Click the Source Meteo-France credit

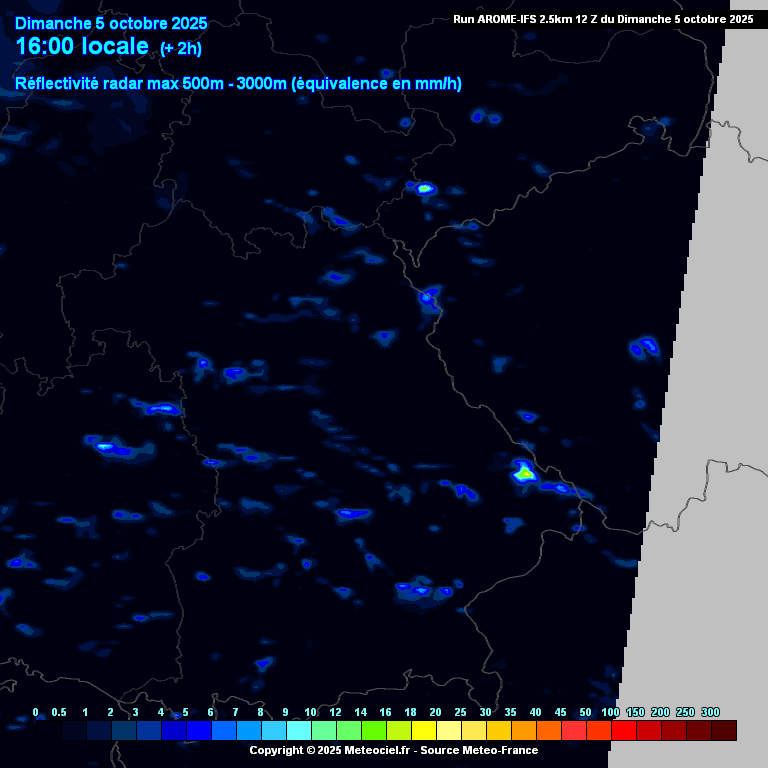coord(479,750)
